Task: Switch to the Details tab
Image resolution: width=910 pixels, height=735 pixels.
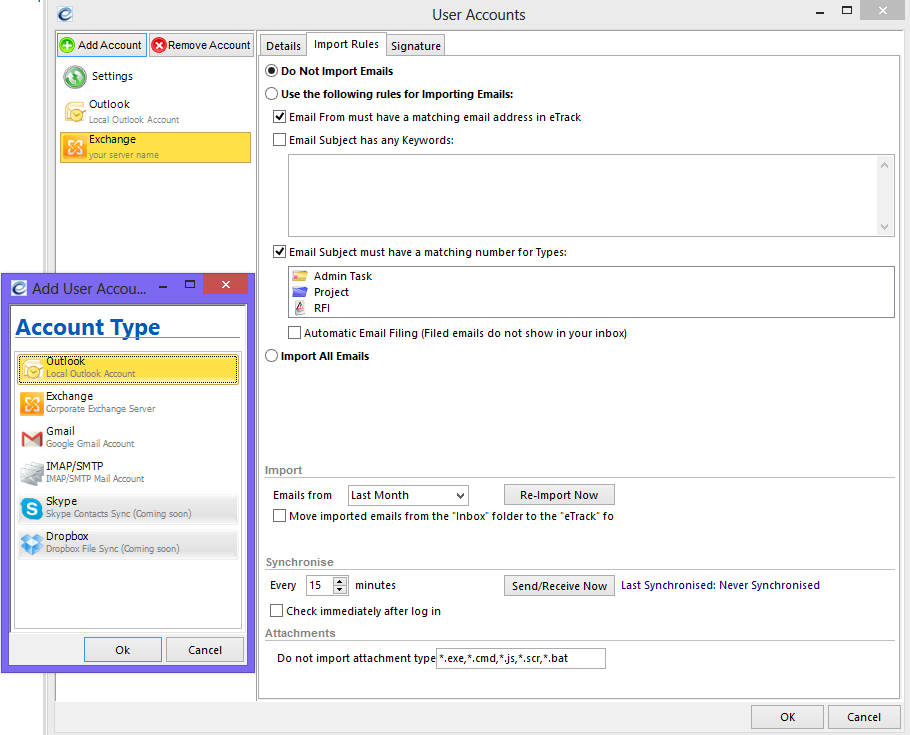Action: point(283,46)
